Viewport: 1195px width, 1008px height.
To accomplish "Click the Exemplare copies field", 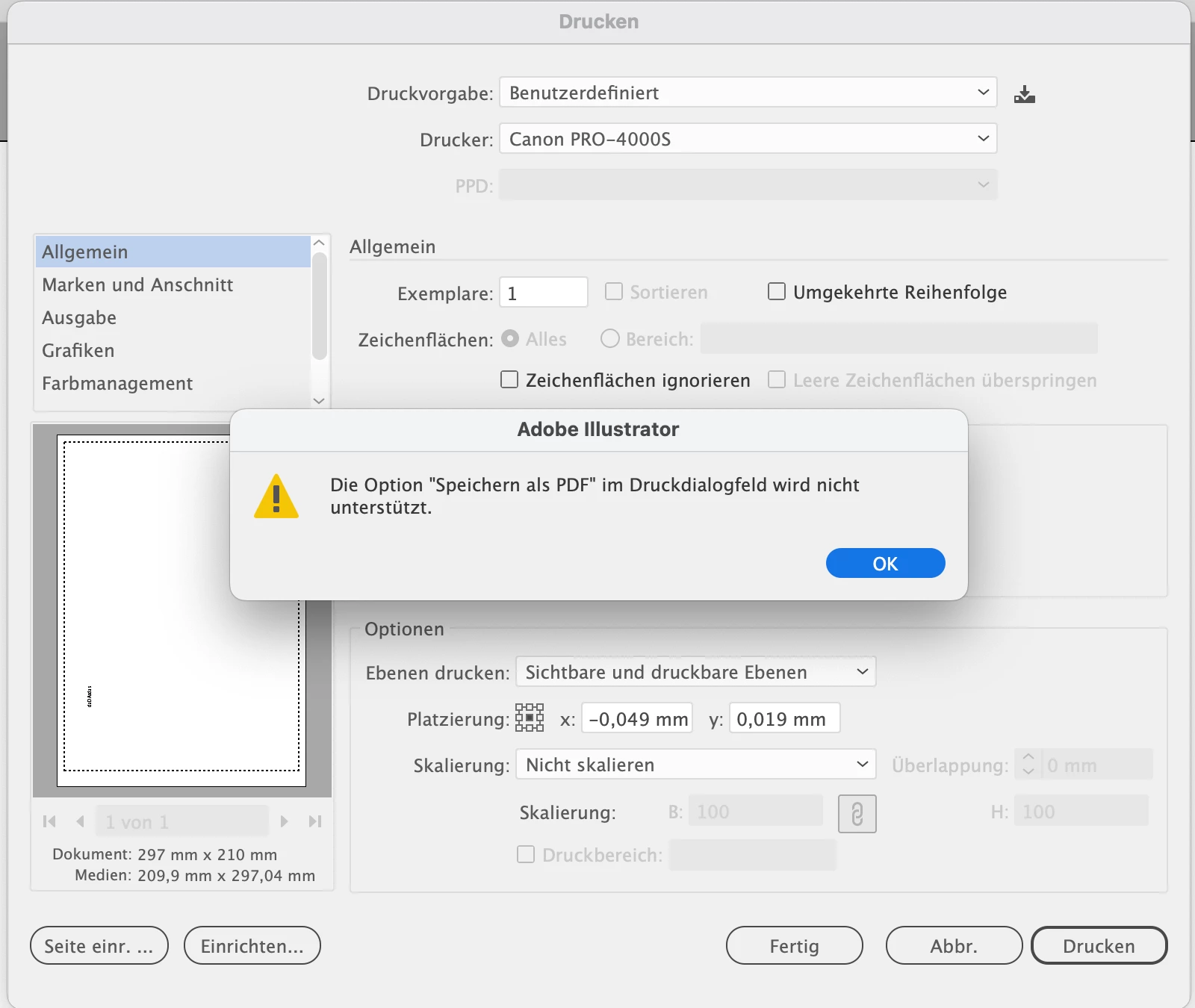I will (x=543, y=292).
